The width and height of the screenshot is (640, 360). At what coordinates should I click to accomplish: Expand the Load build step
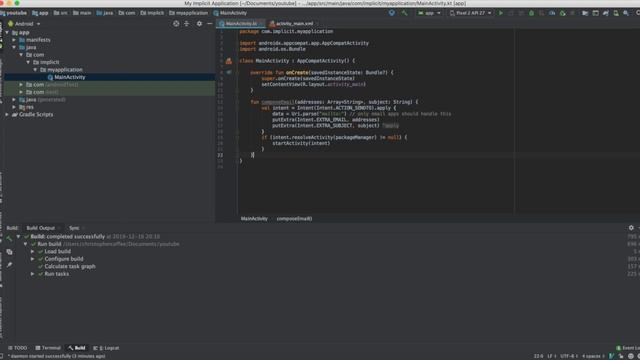tap(32, 251)
